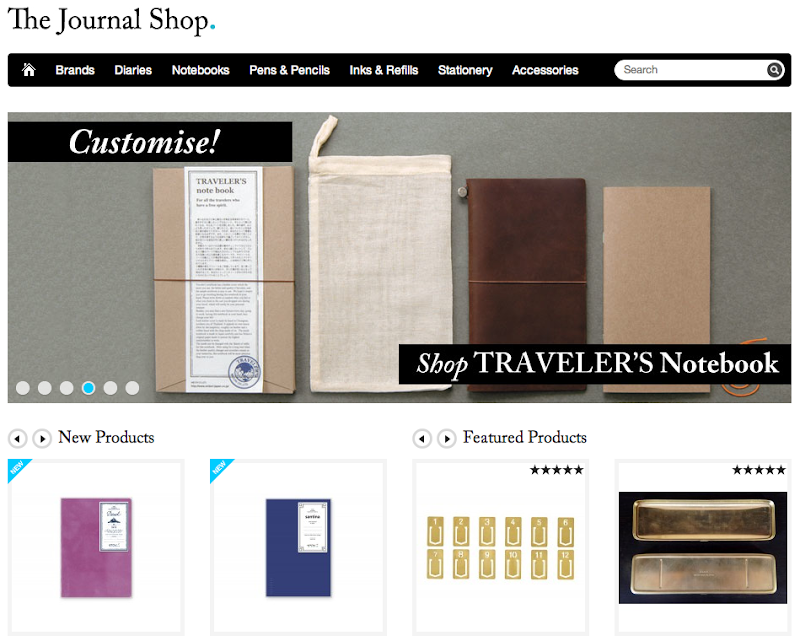Click the Shop TRAVELER'S Notebook banner link
The height and width of the screenshot is (641, 800).
595,364
